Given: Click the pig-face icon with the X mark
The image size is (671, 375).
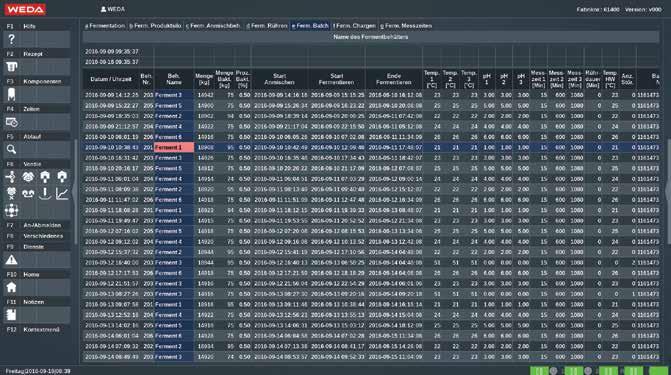Looking at the screenshot, I should click(x=11, y=193).
